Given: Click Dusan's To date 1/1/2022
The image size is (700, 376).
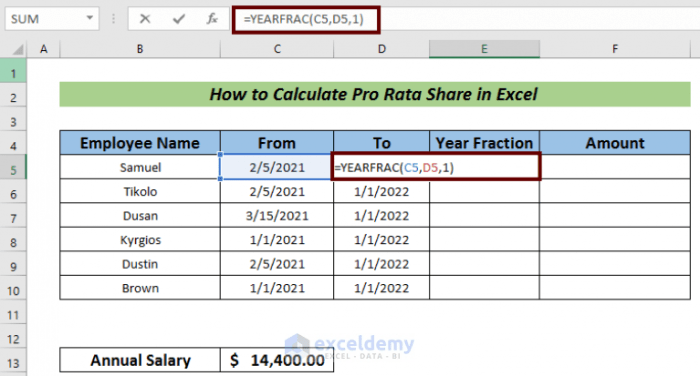Looking at the screenshot, I should (382, 215).
